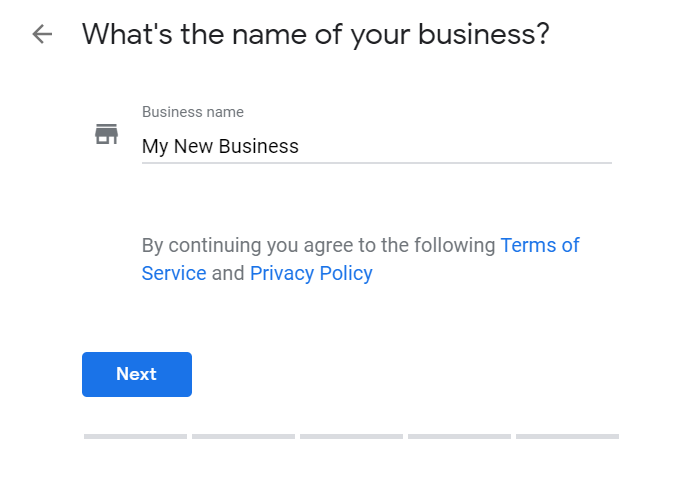The image size is (684, 478).
Task: Click the storefront icon beside Business name
Action: 106,134
